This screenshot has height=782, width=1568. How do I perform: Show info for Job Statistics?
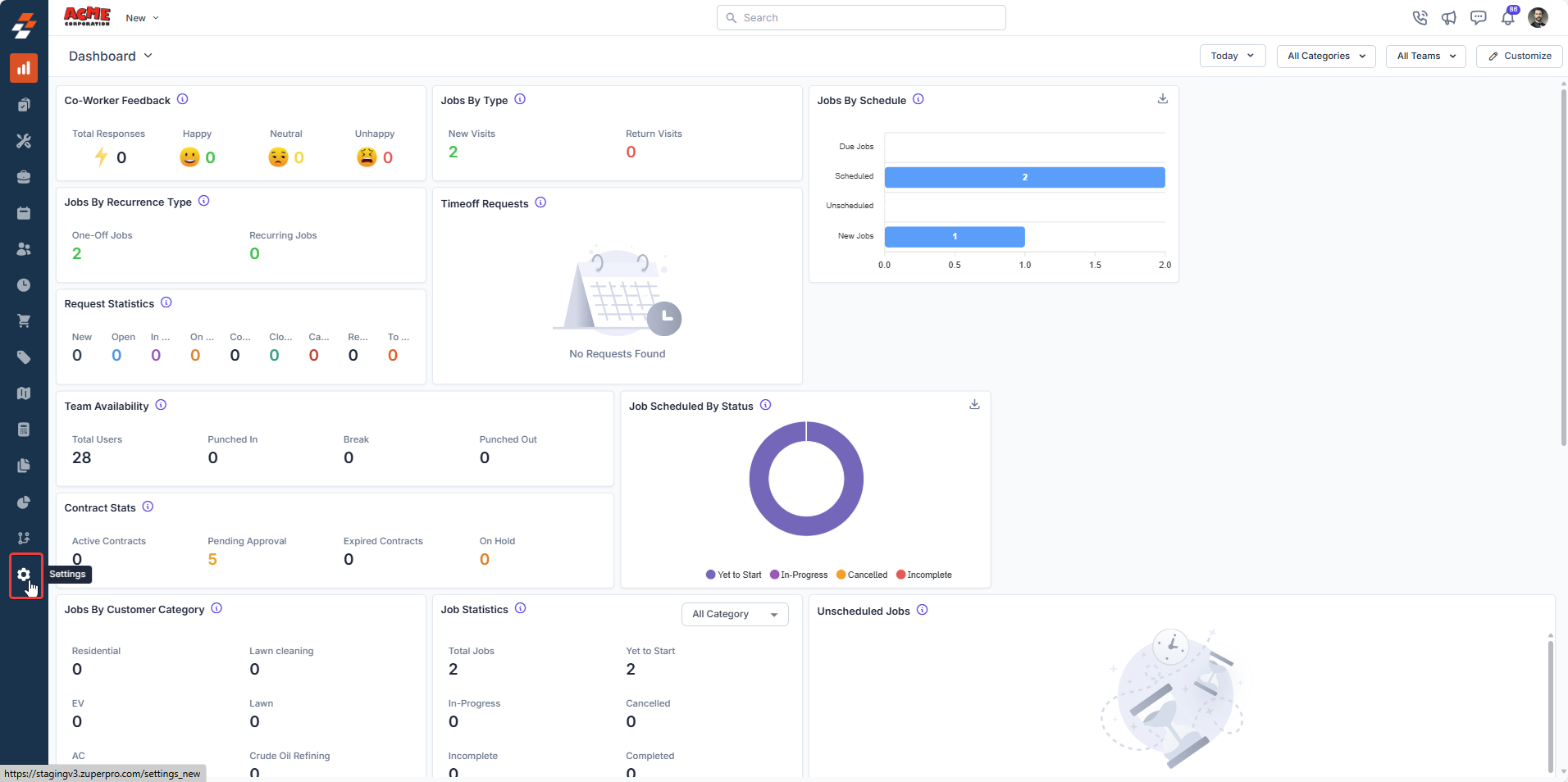pyautogui.click(x=521, y=608)
